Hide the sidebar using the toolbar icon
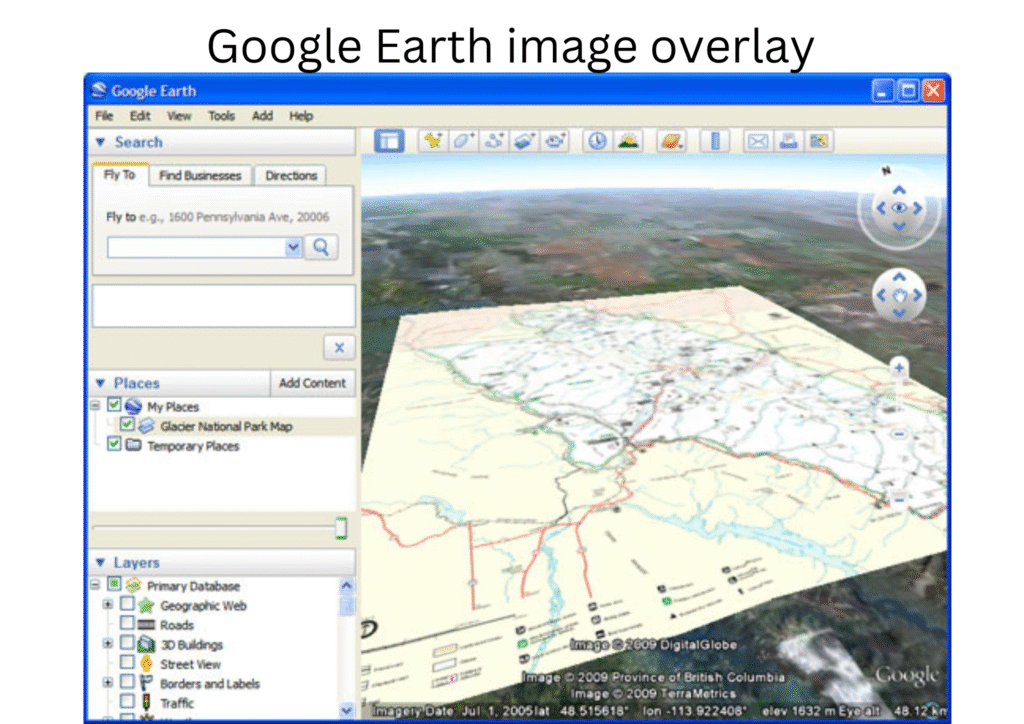1024x724 pixels. coord(389,141)
